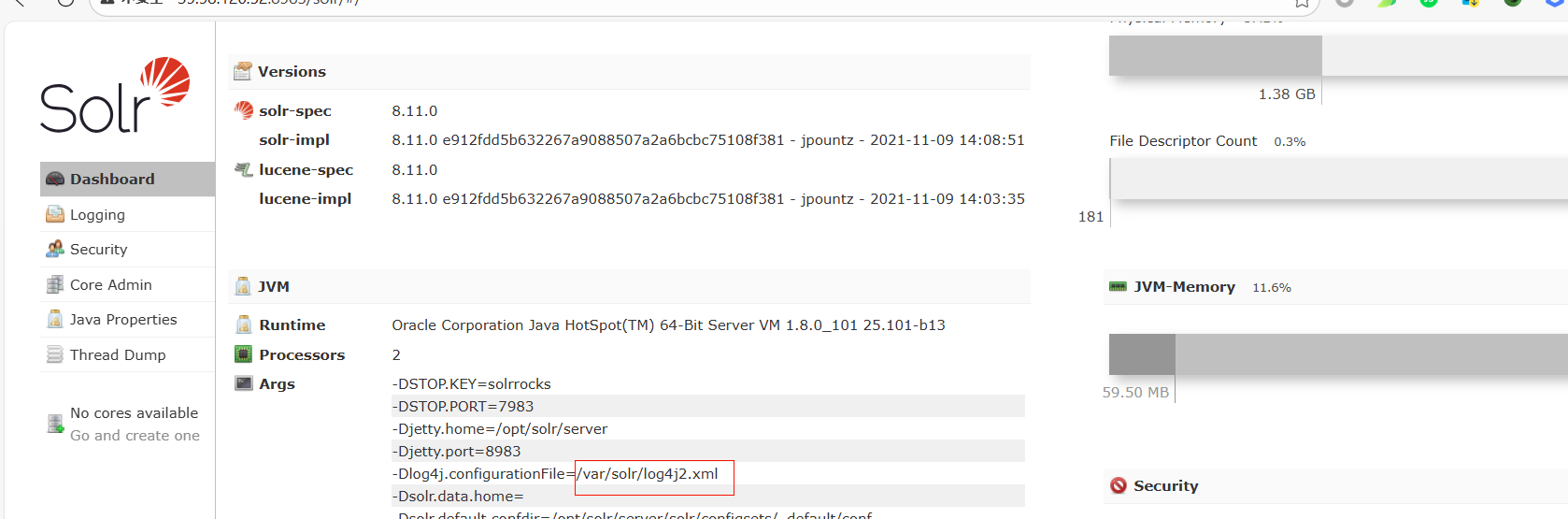
Task: Click the icon next to lucene-spec
Action: [x=244, y=169]
